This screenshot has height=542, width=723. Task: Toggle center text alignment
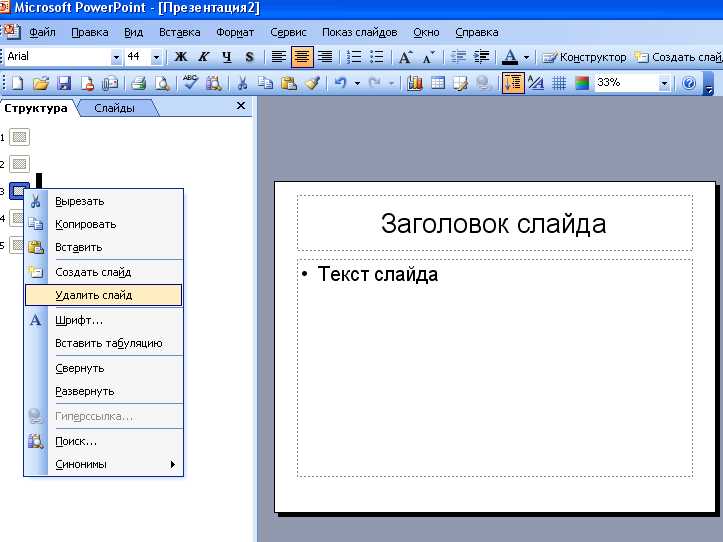tap(302, 58)
